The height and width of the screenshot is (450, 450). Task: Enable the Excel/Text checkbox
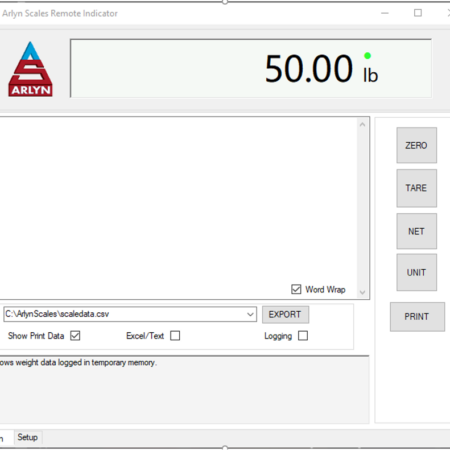click(x=175, y=336)
